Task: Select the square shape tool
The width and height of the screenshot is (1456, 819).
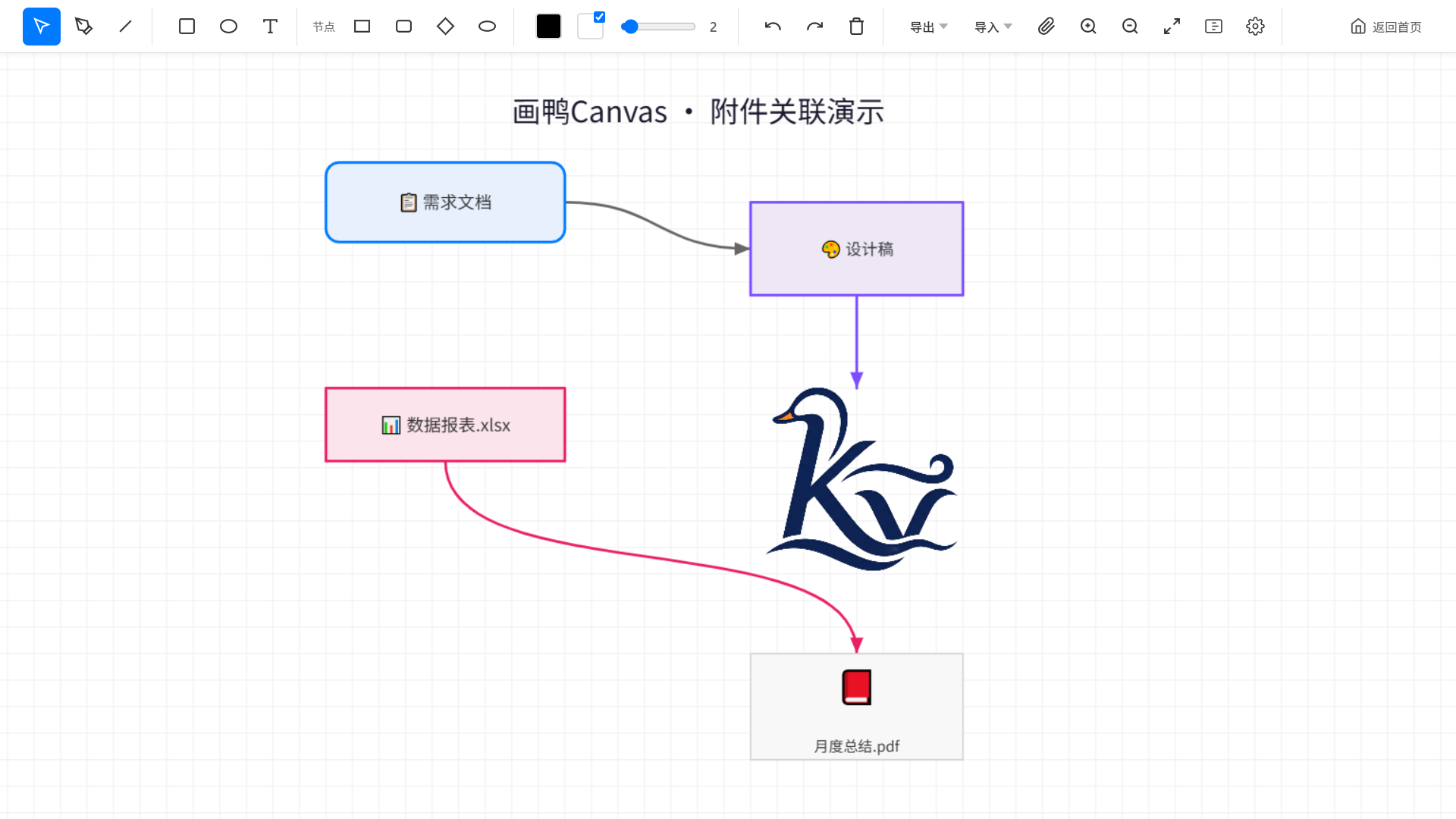Action: click(x=187, y=27)
